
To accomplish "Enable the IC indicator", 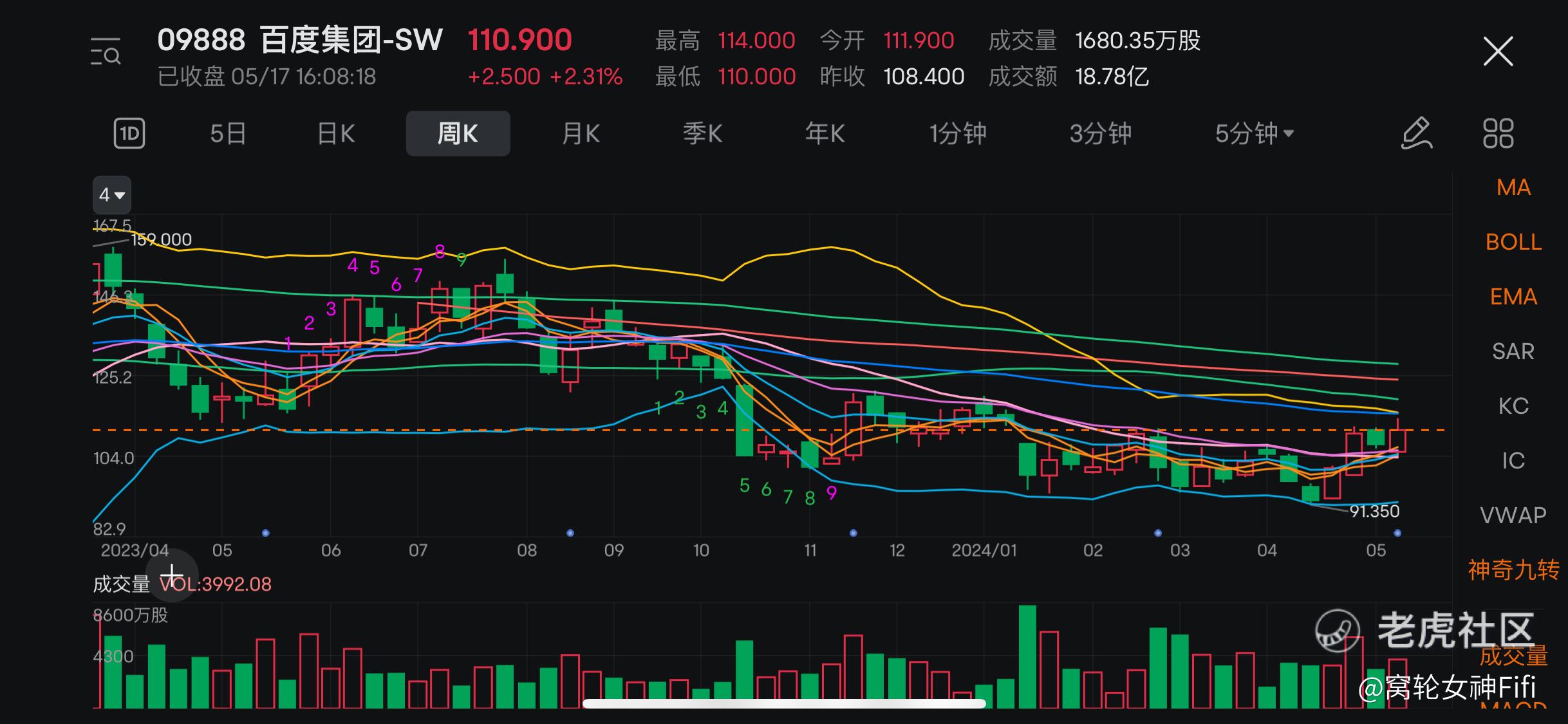I will [1513, 461].
